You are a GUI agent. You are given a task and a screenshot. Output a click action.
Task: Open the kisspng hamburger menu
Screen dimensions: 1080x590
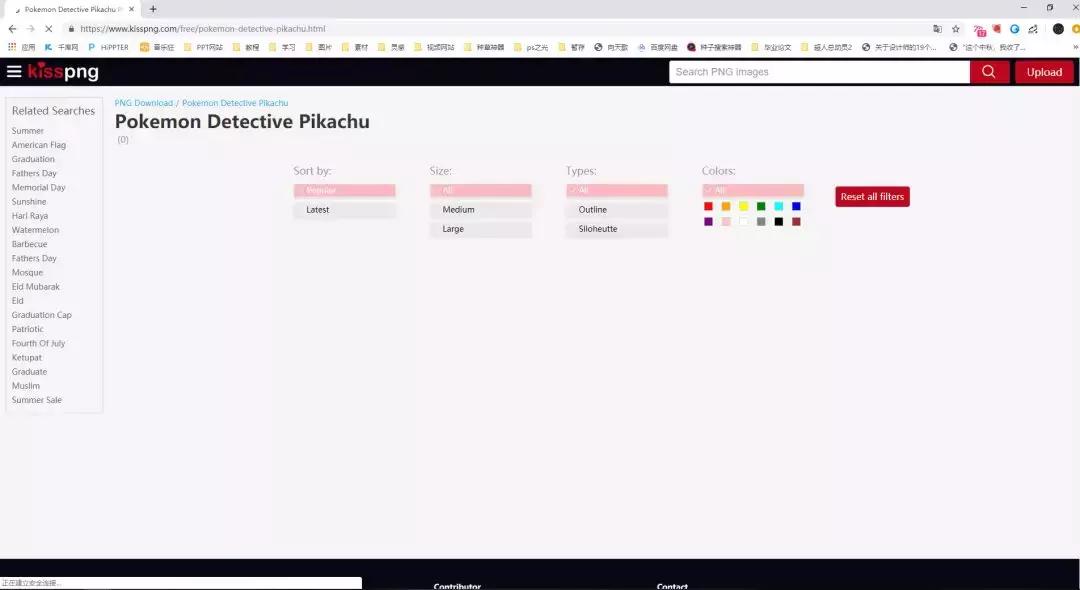14,72
